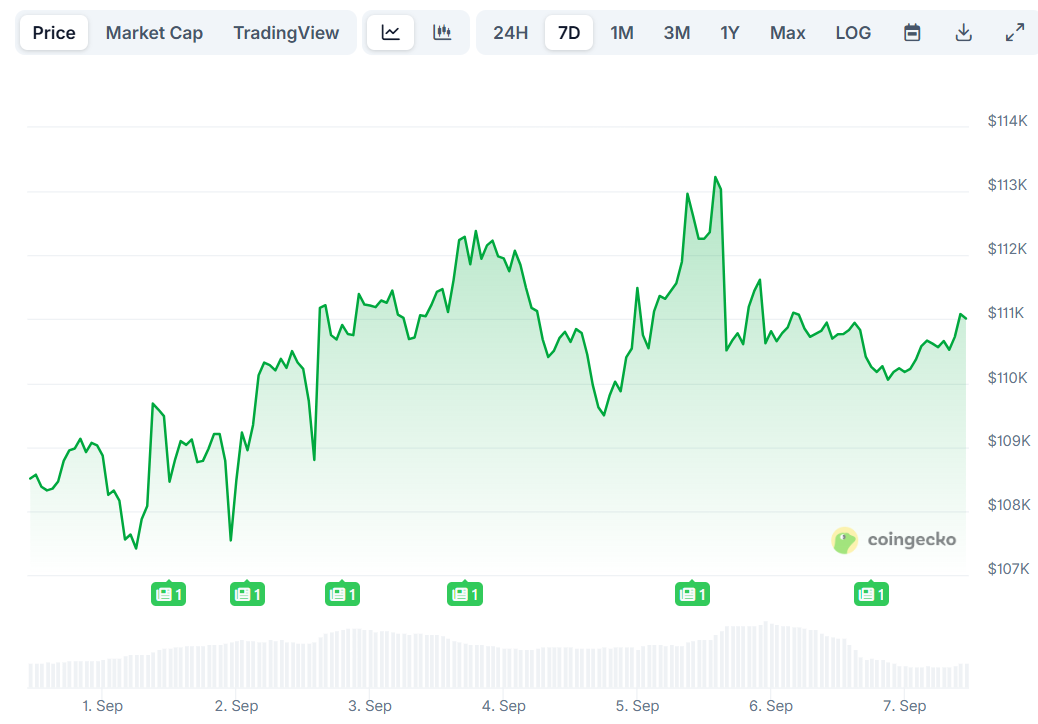Open news marker near 1. Sep

tap(168, 594)
